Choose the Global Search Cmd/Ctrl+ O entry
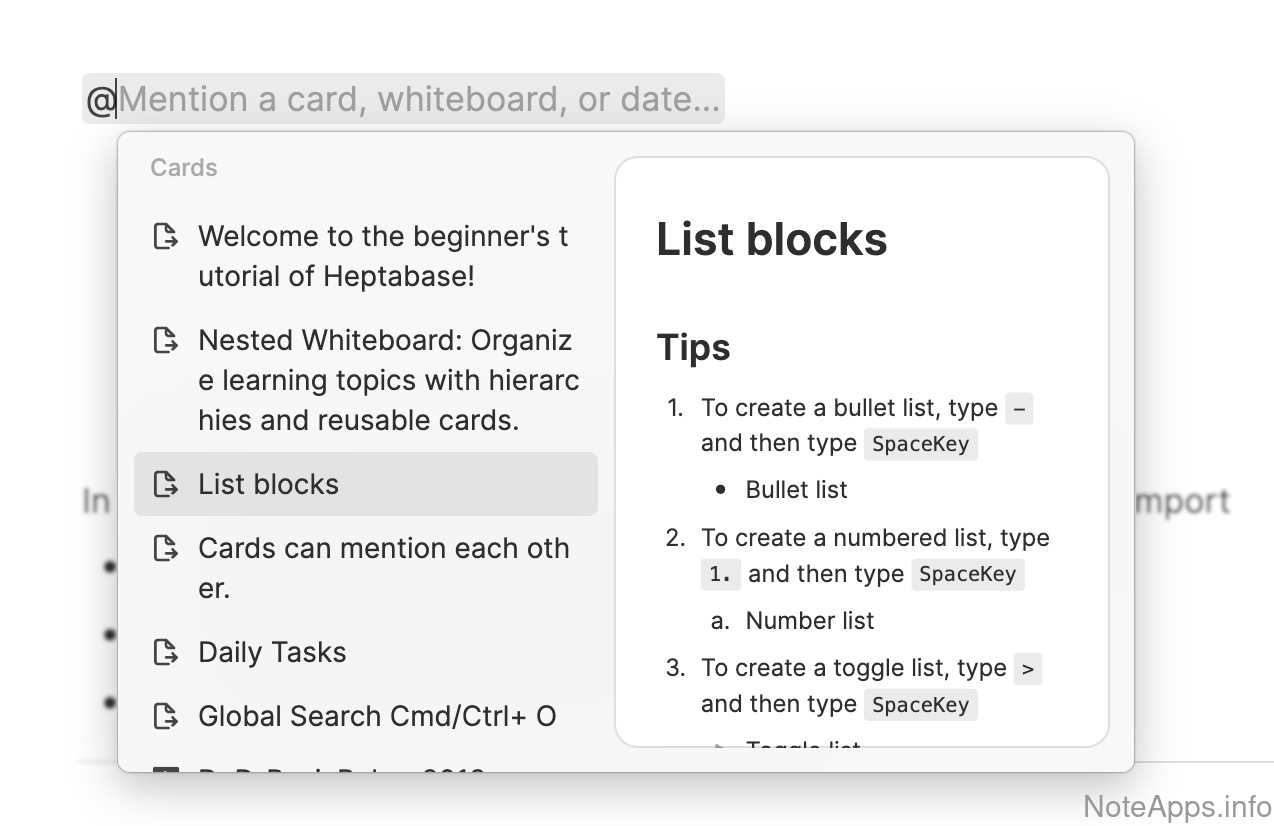The image size is (1274, 826). pos(377,717)
